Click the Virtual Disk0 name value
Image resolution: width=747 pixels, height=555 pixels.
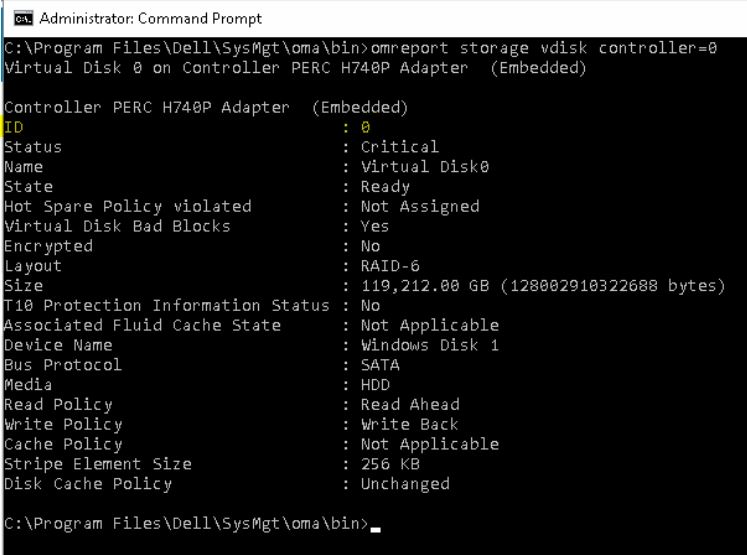pos(425,167)
